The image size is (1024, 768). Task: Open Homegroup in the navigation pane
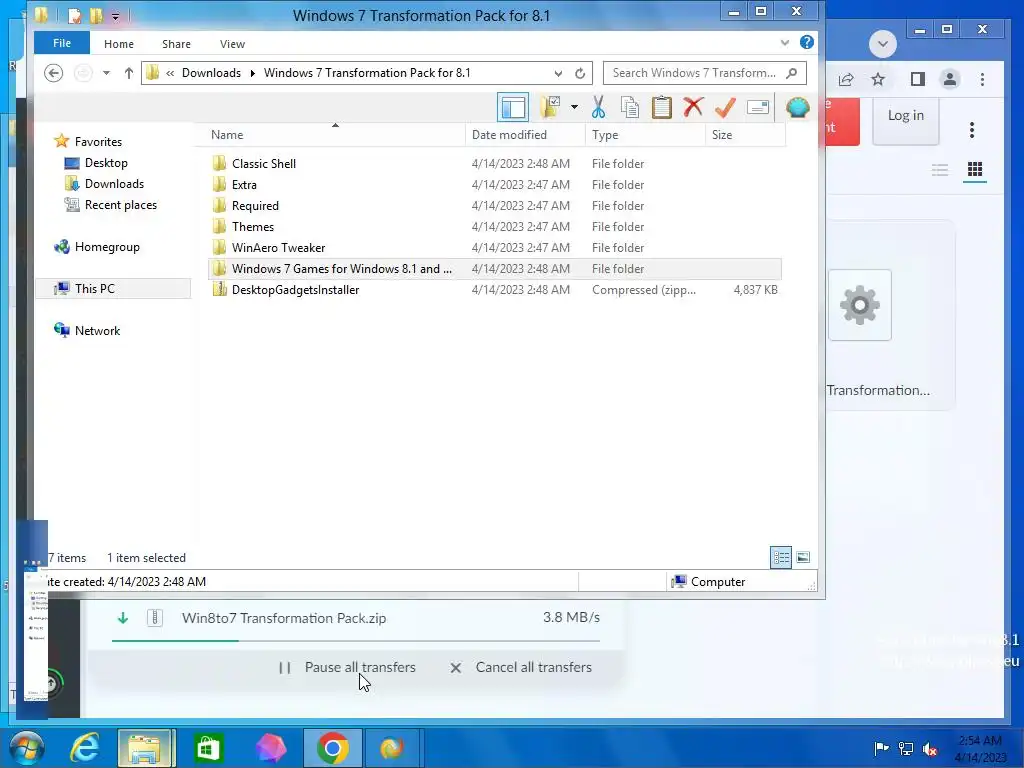[x=107, y=247]
